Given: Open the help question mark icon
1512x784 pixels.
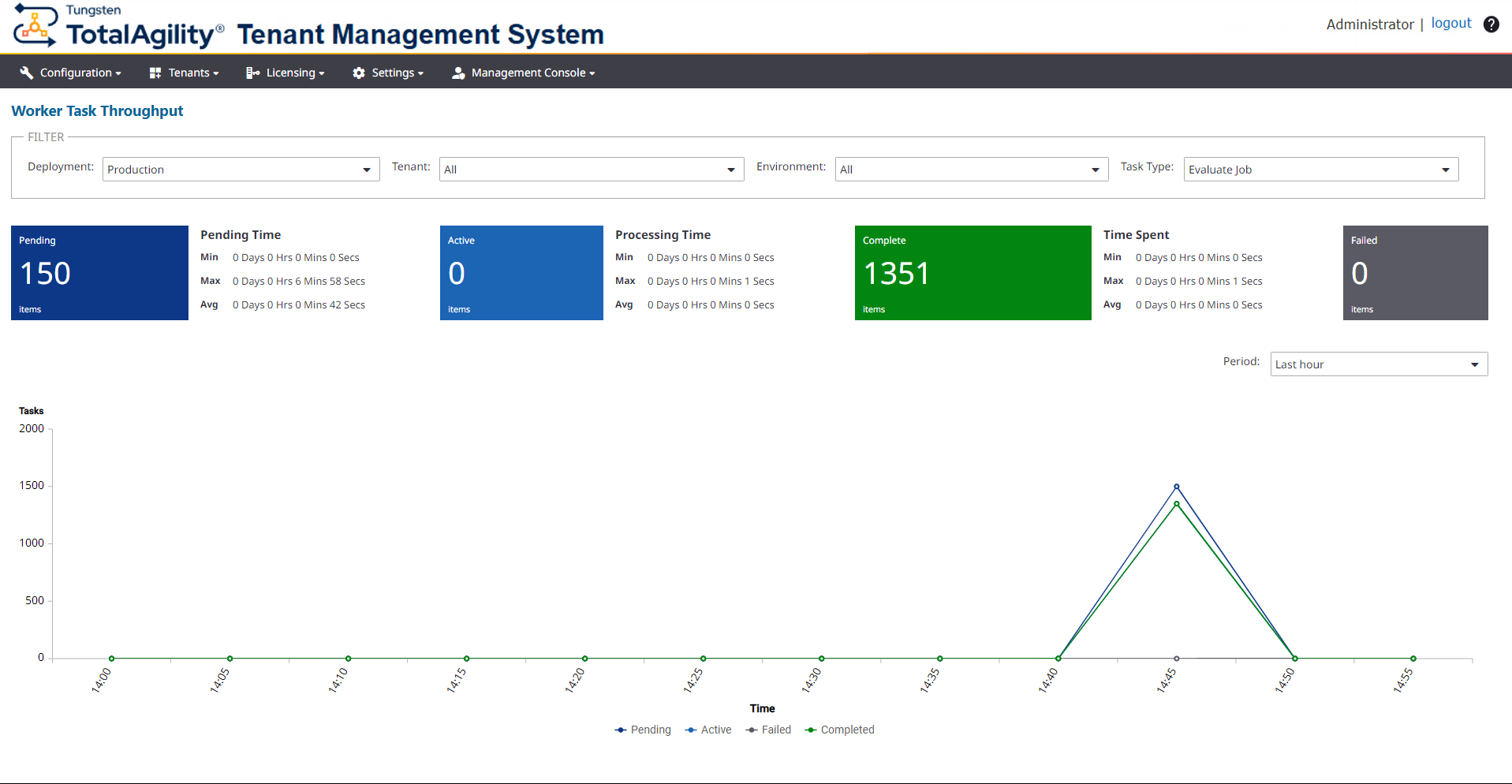Looking at the screenshot, I should point(1491,24).
